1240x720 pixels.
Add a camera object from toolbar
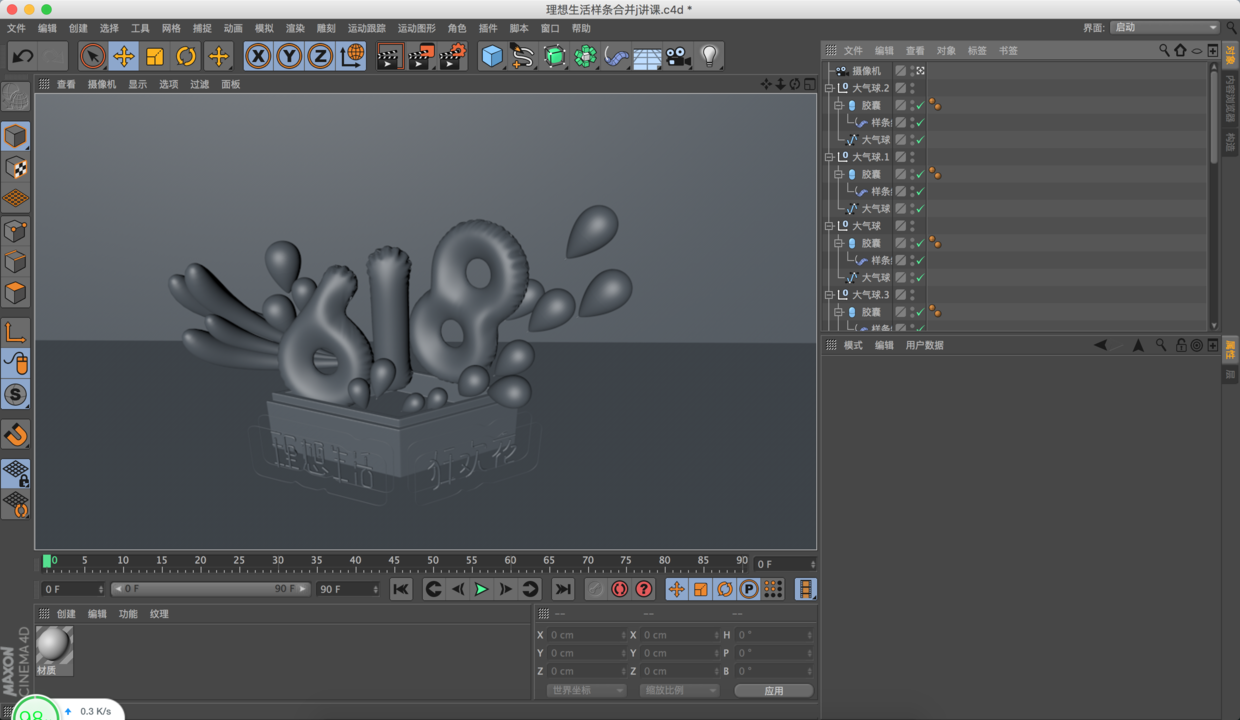coord(678,56)
